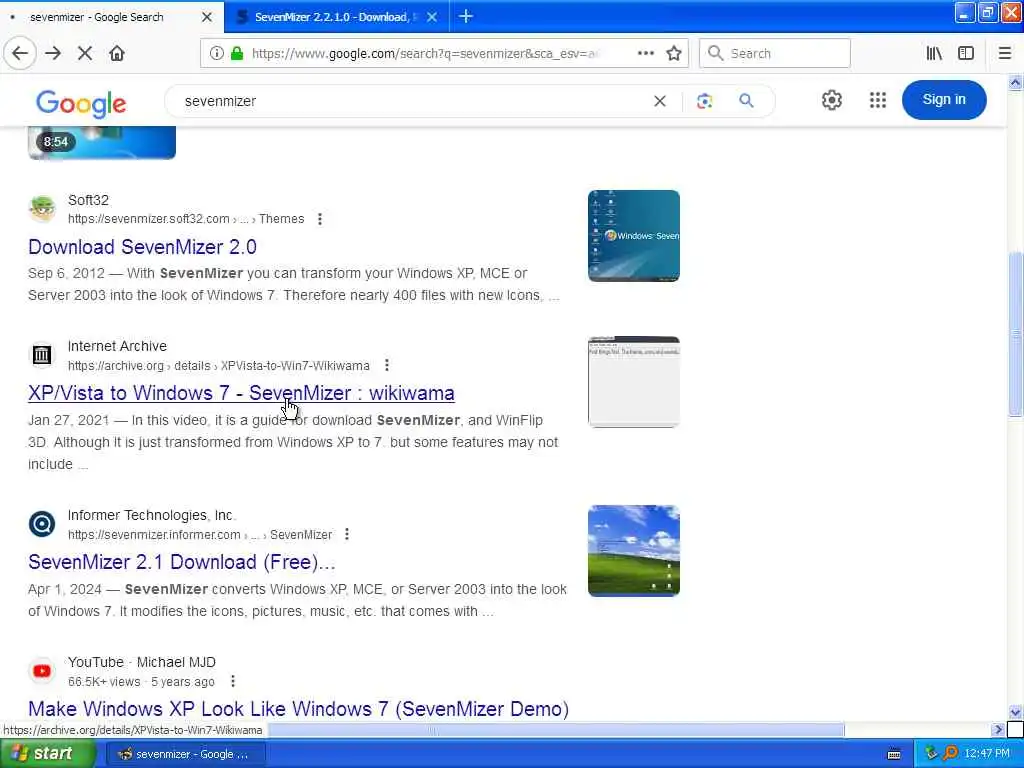Open Make Windows XP Look Like Windows 7 link
The height and width of the screenshot is (768, 1024).
(298, 709)
